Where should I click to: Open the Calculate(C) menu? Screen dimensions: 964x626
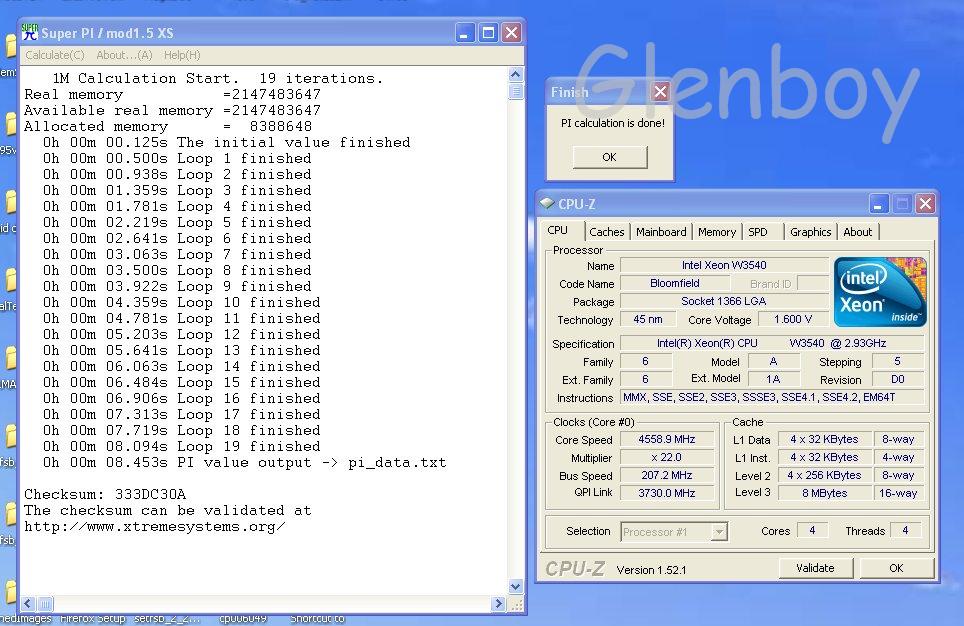[55, 55]
